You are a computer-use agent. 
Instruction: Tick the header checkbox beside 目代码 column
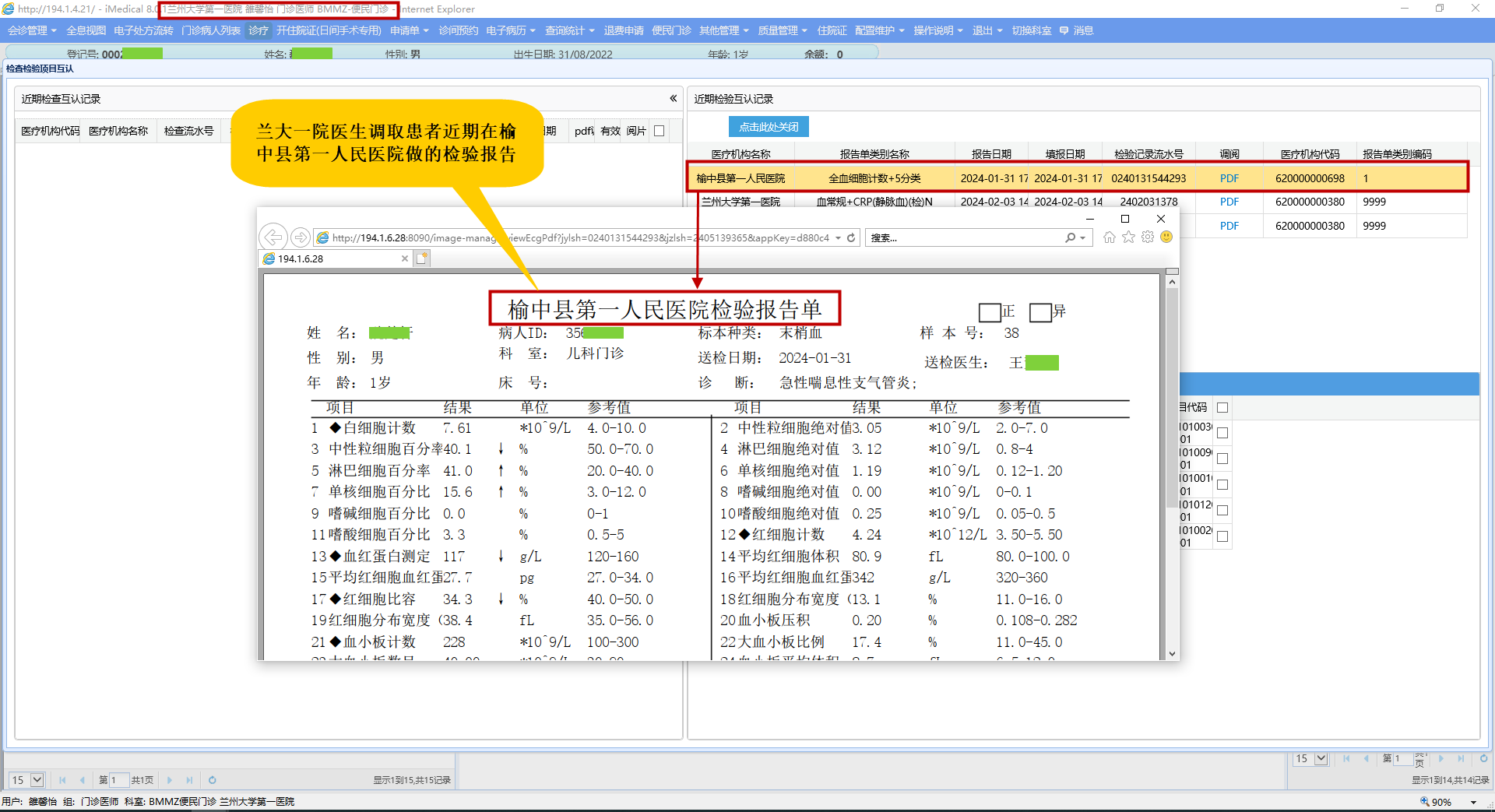click(1222, 407)
